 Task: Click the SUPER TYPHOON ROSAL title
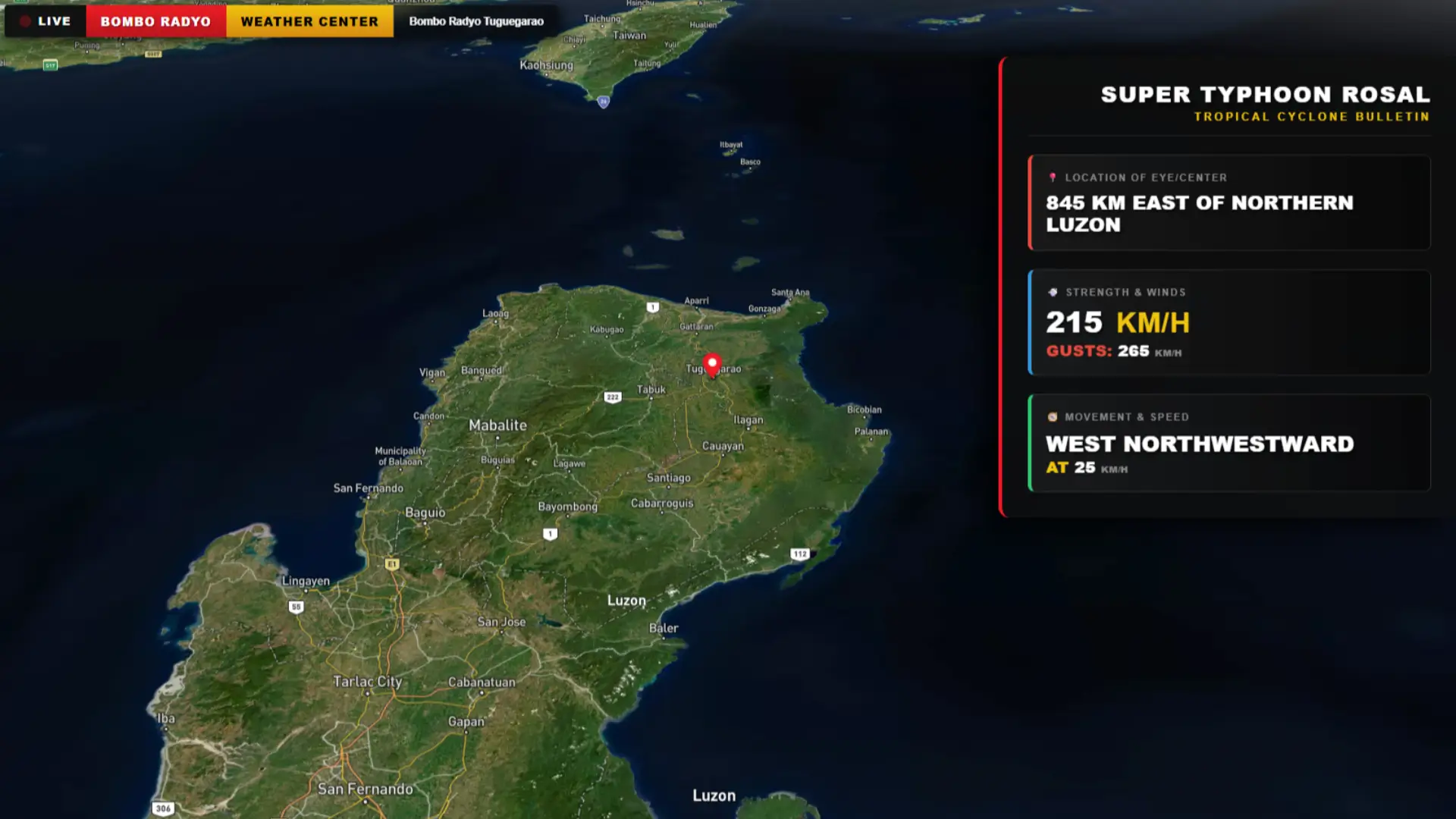(x=1265, y=95)
